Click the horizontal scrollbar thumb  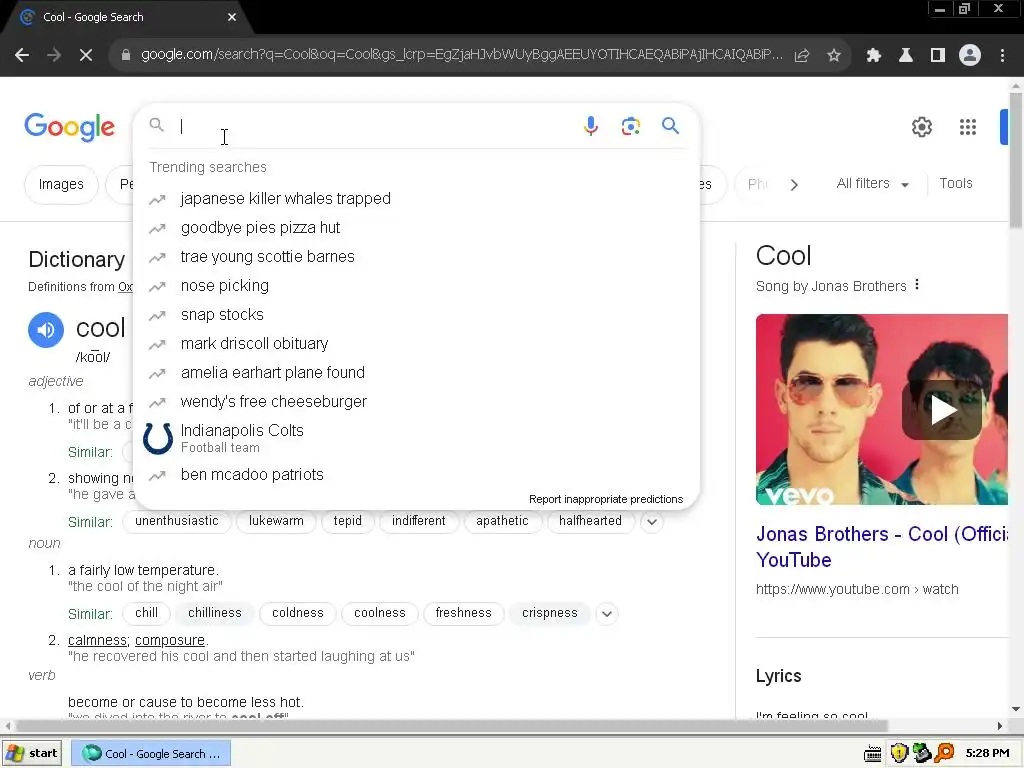click(452, 726)
